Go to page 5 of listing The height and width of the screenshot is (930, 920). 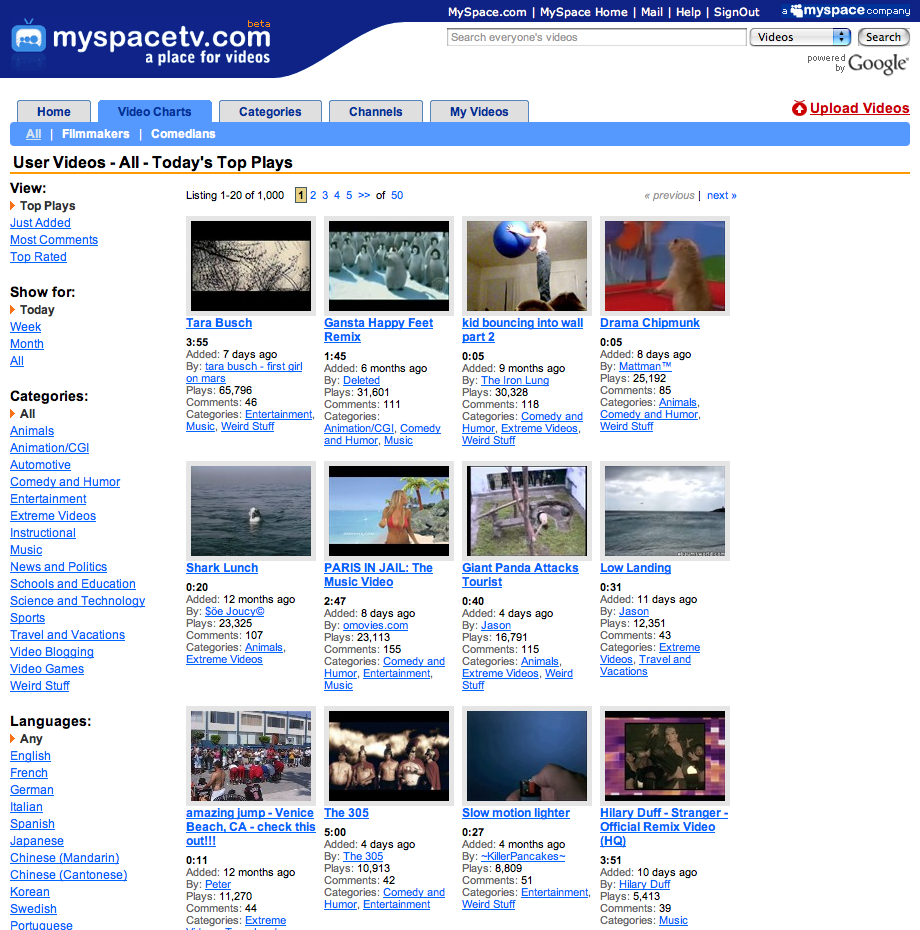tap(349, 195)
